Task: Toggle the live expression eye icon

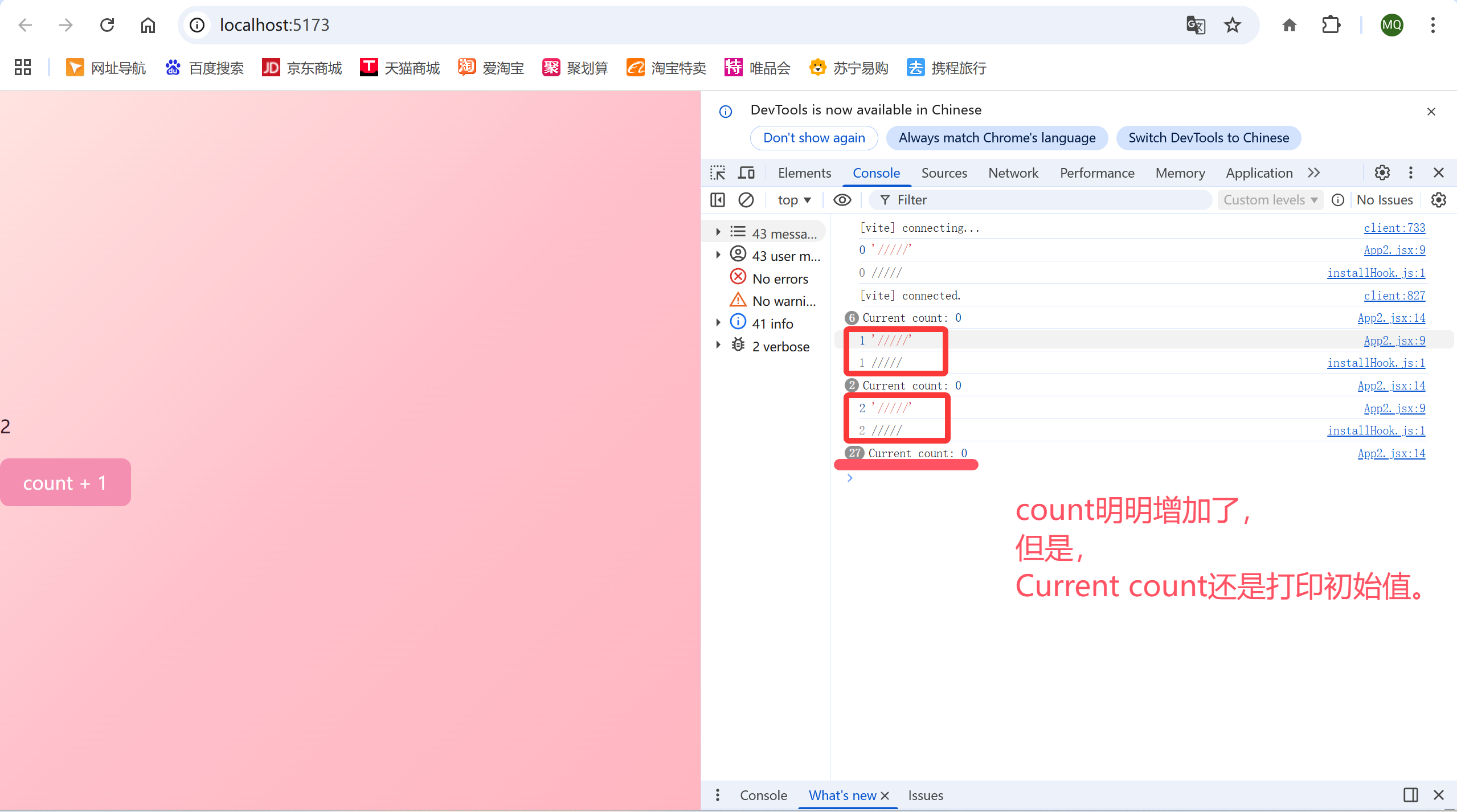Action: [x=842, y=200]
